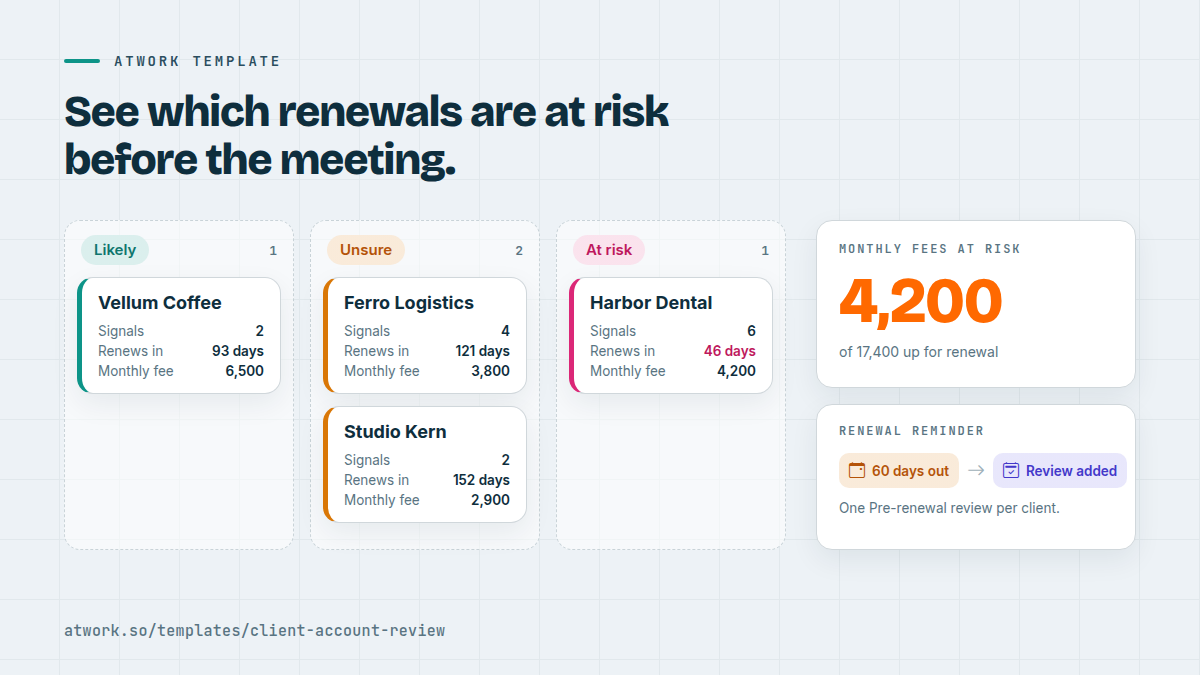The width and height of the screenshot is (1200, 675).
Task: Click the 3,800 monthly fee on Ferro Logistics
Action: pos(491,371)
